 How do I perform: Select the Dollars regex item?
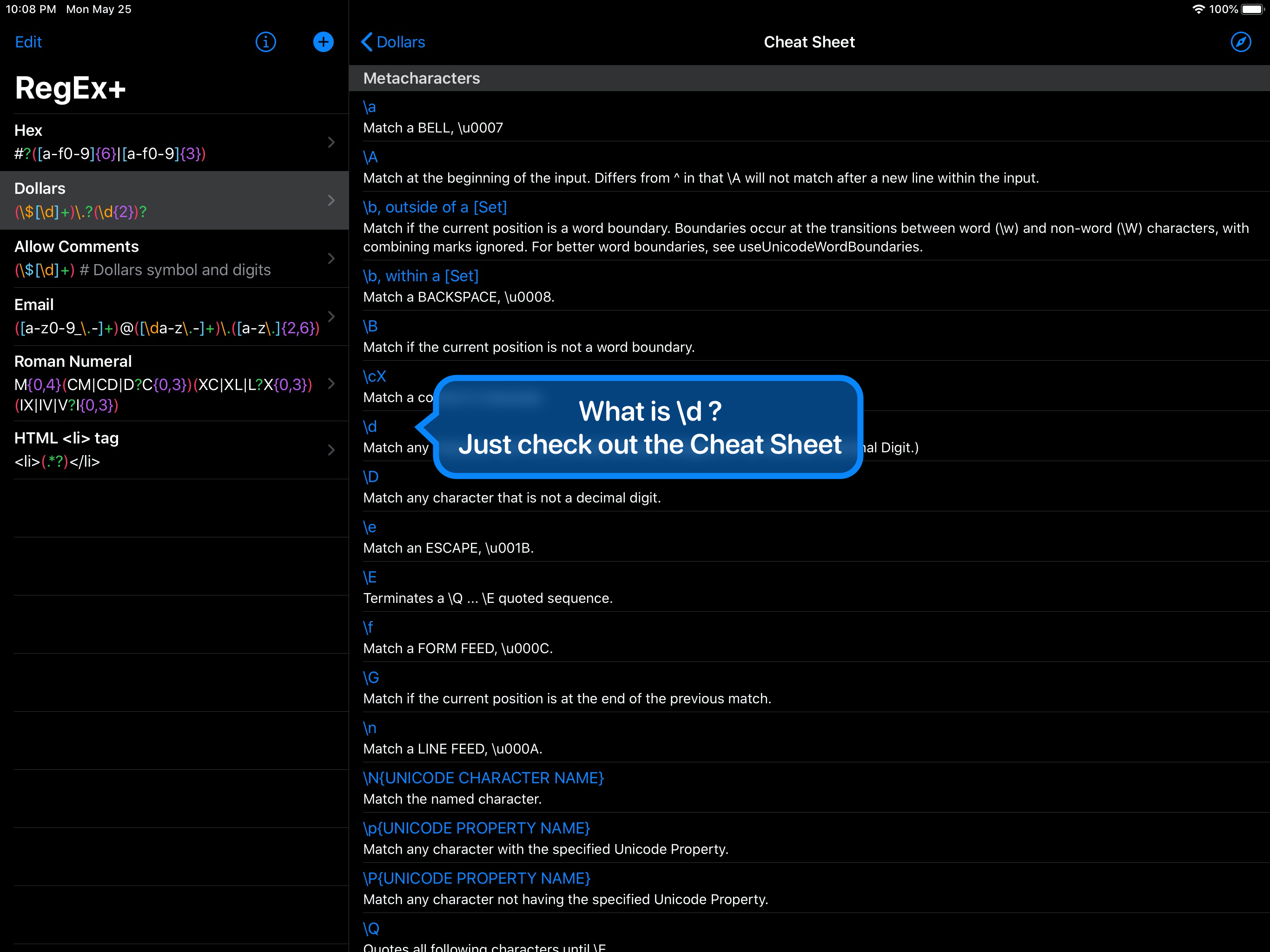coord(166,200)
